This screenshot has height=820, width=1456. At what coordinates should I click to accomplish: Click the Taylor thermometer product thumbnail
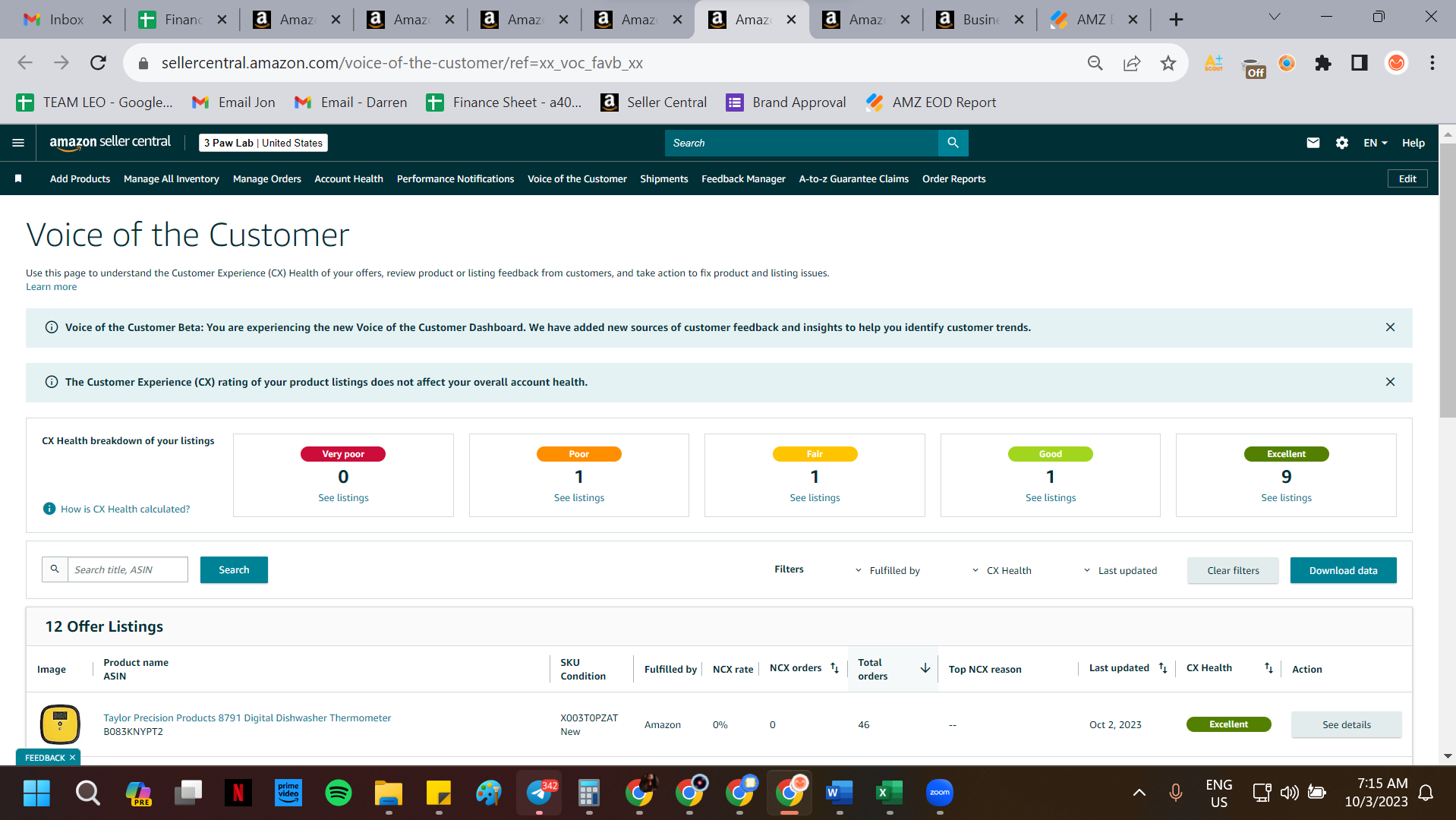click(60, 724)
